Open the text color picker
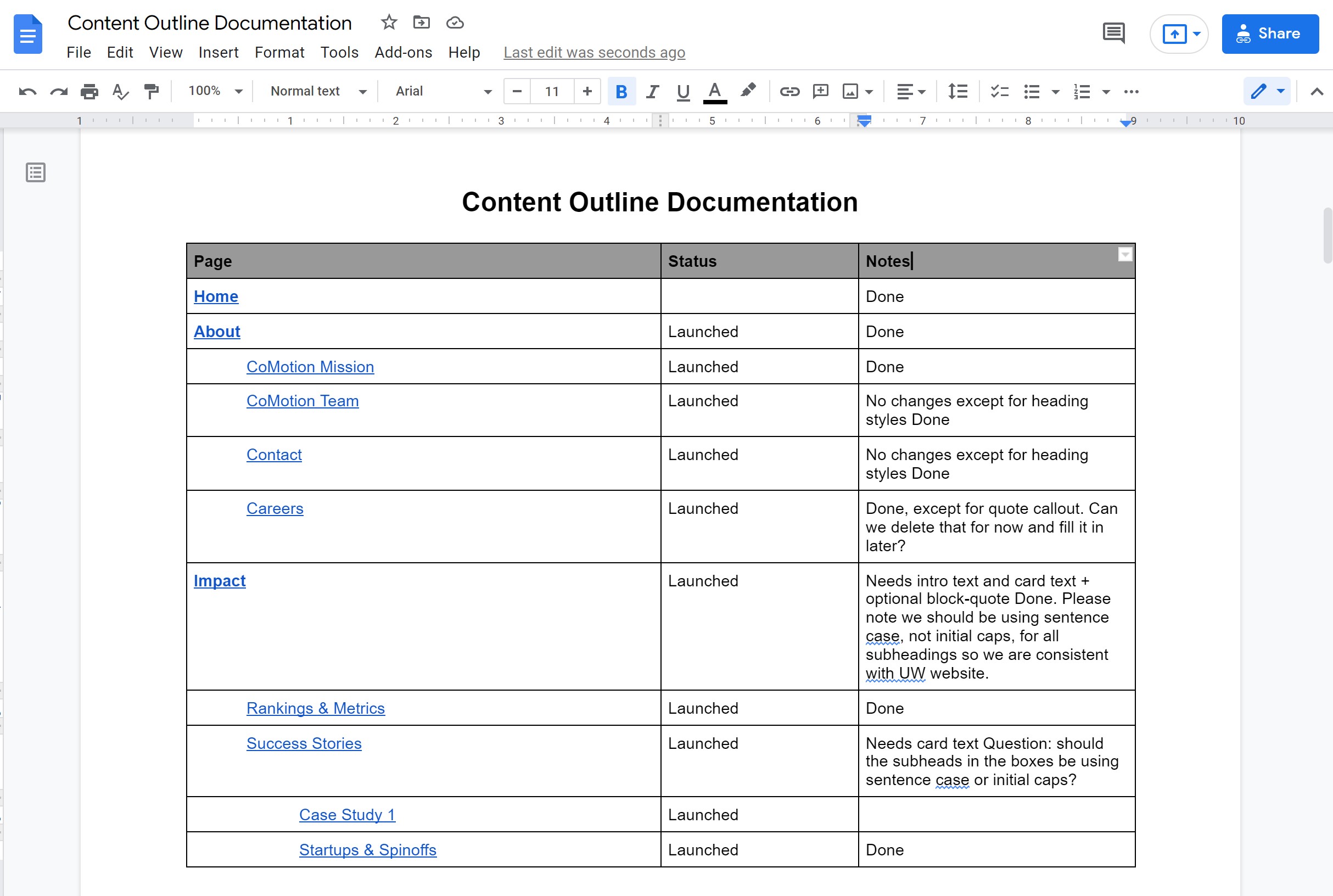This screenshot has width=1333, height=896. tap(715, 92)
